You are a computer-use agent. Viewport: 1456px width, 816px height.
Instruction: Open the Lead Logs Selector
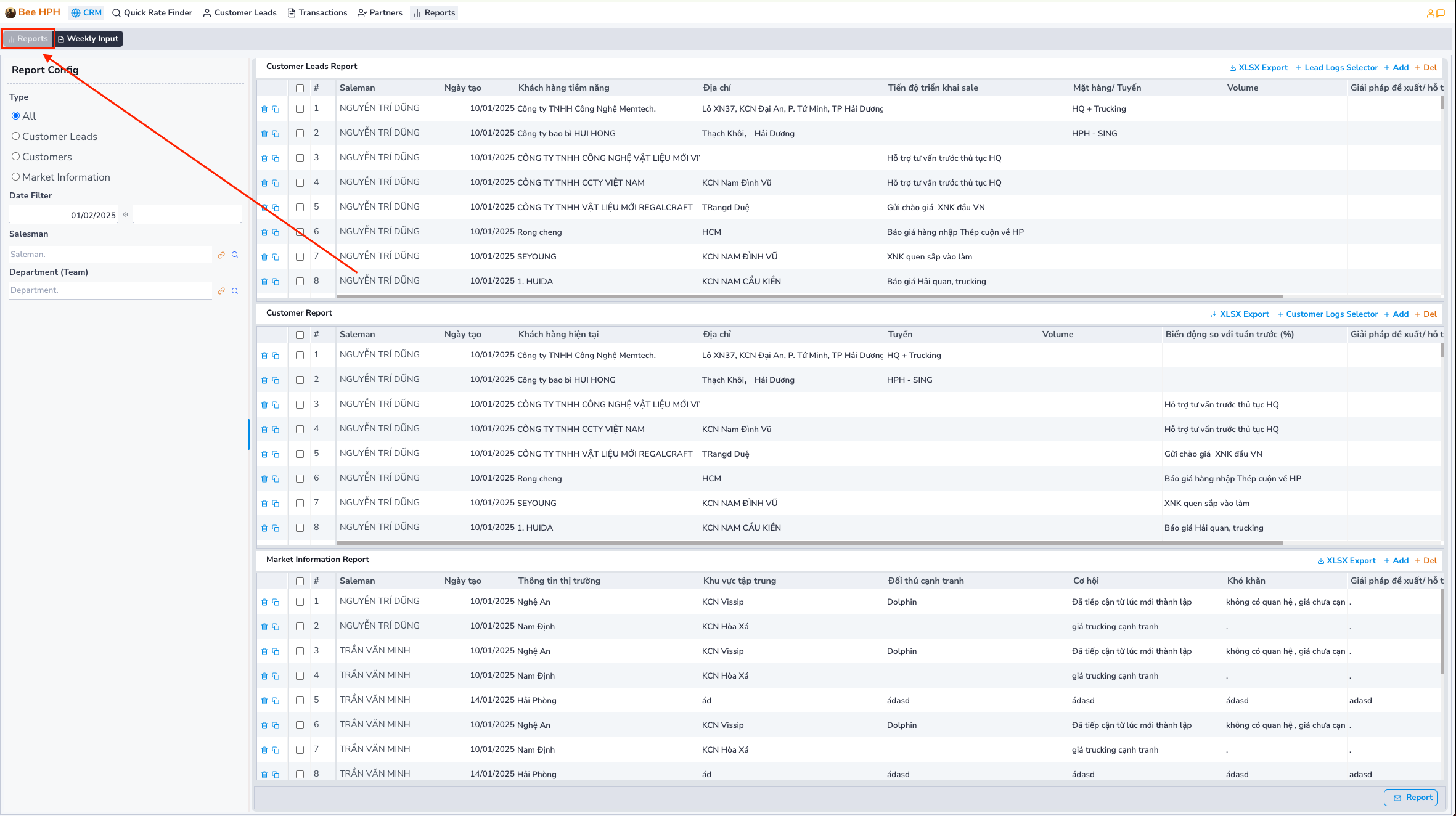coord(1336,67)
